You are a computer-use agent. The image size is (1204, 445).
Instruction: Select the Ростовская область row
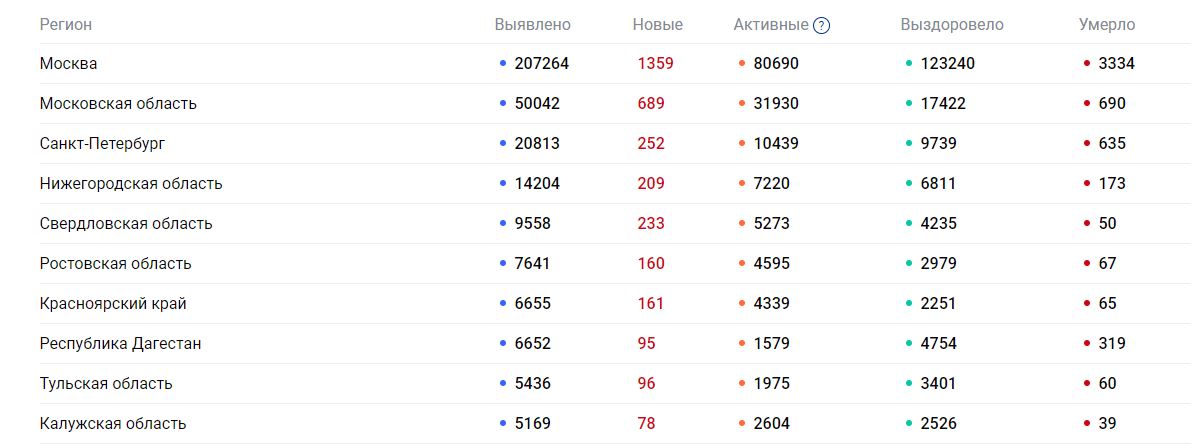click(x=115, y=263)
